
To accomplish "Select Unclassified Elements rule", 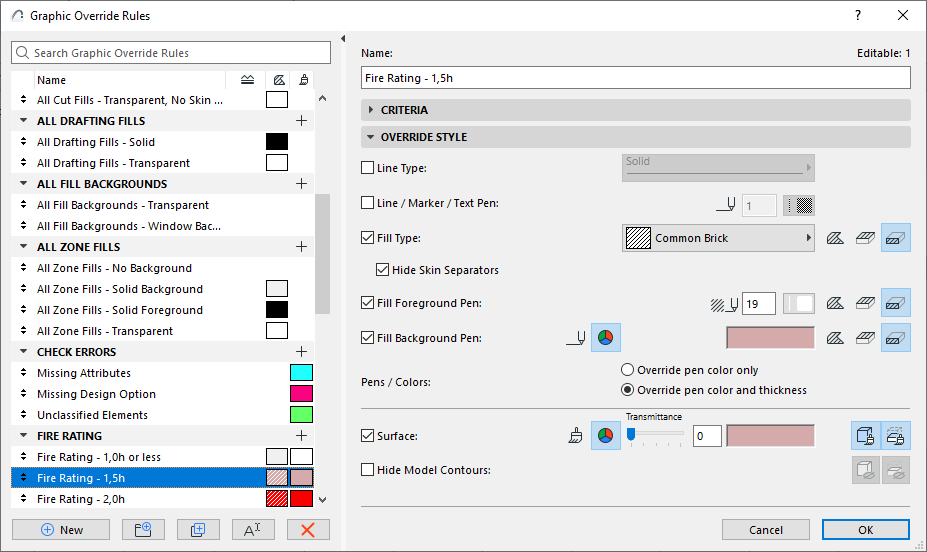I will pos(163,415).
